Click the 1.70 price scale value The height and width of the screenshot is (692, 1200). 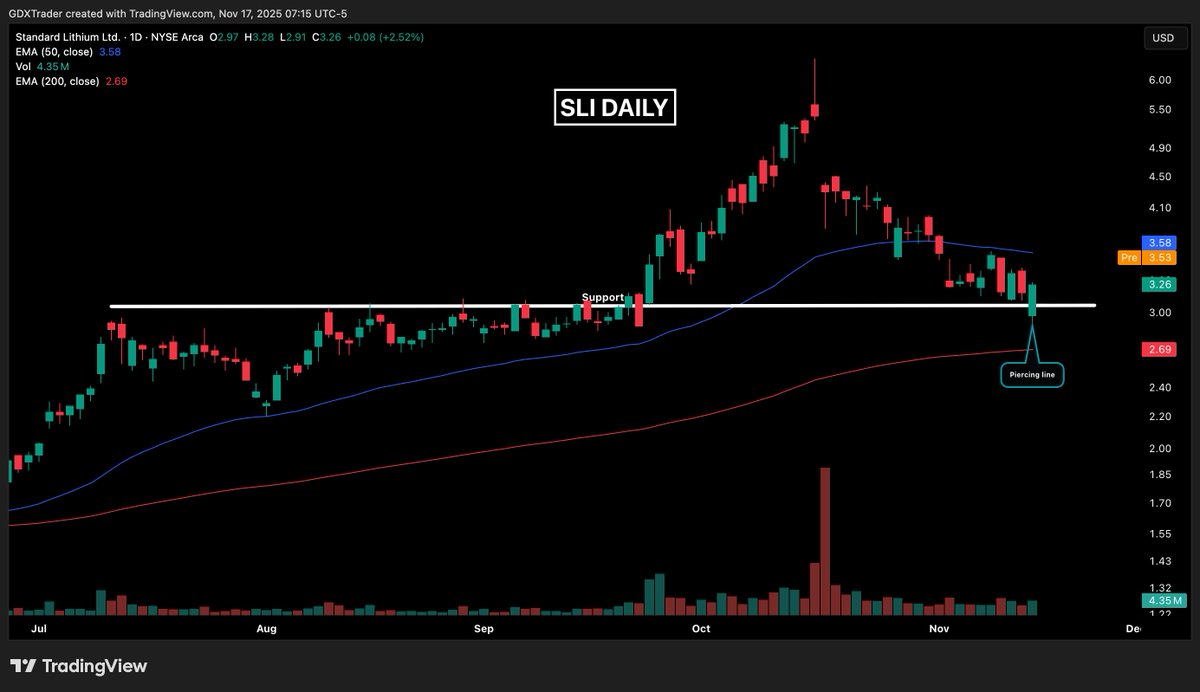pyautogui.click(x=1159, y=503)
